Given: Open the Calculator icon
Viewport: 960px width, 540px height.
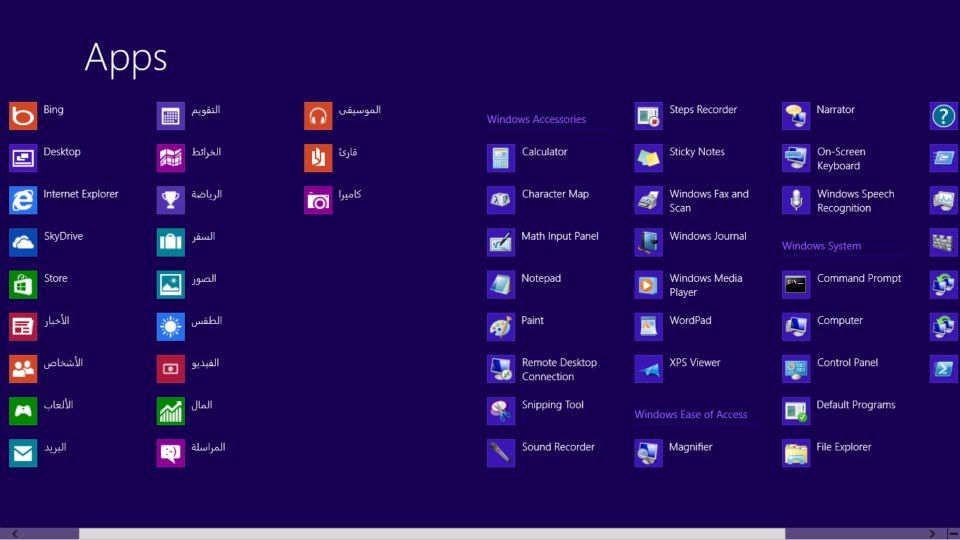Looking at the screenshot, I should pyautogui.click(x=501, y=158).
